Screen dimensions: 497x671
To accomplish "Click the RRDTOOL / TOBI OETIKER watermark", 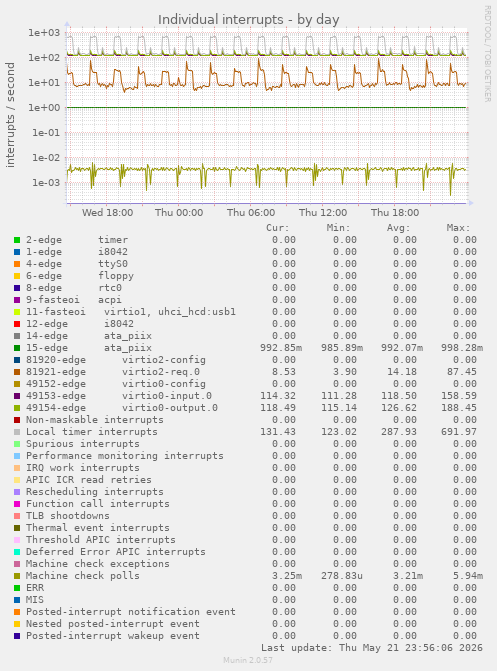I will [x=488, y=53].
